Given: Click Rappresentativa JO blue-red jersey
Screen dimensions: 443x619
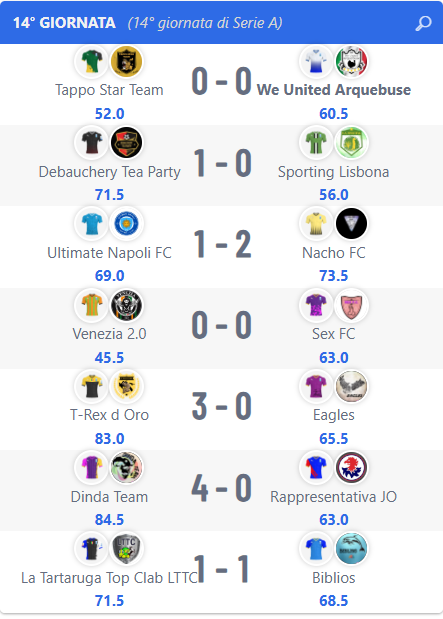Looking at the screenshot, I should coord(316,467).
